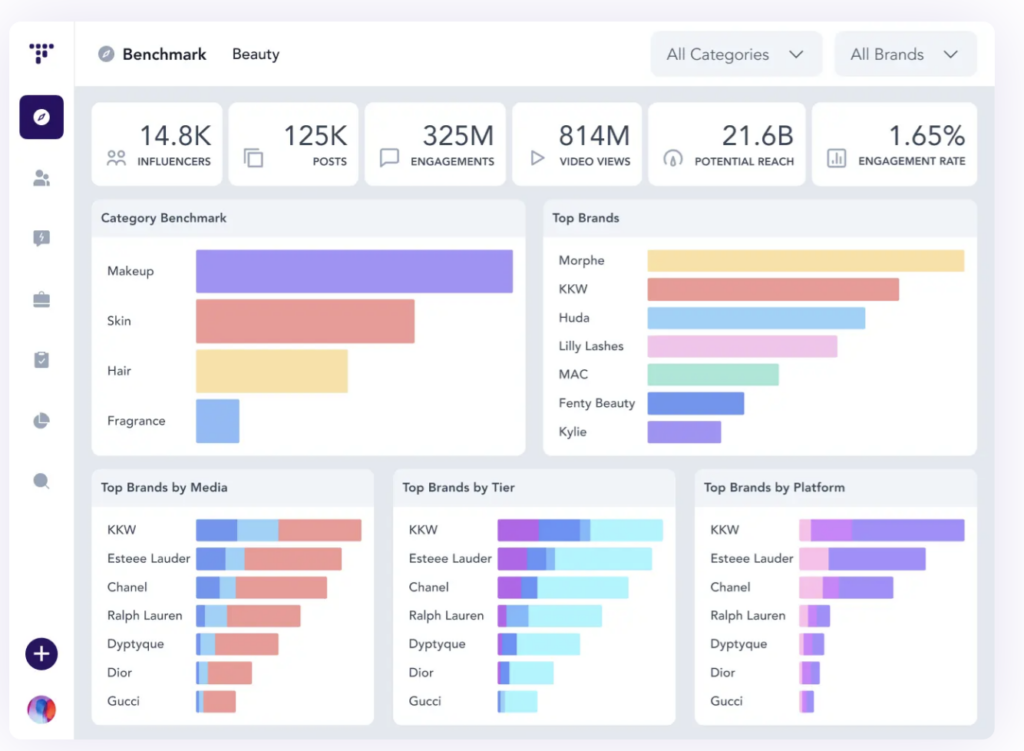Click the influencers people icon on stat card

(116, 158)
